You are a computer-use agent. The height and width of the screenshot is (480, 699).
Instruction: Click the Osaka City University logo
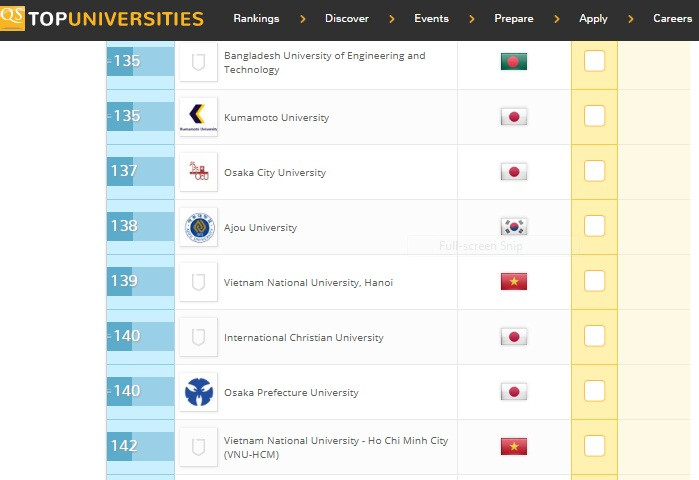[198, 172]
